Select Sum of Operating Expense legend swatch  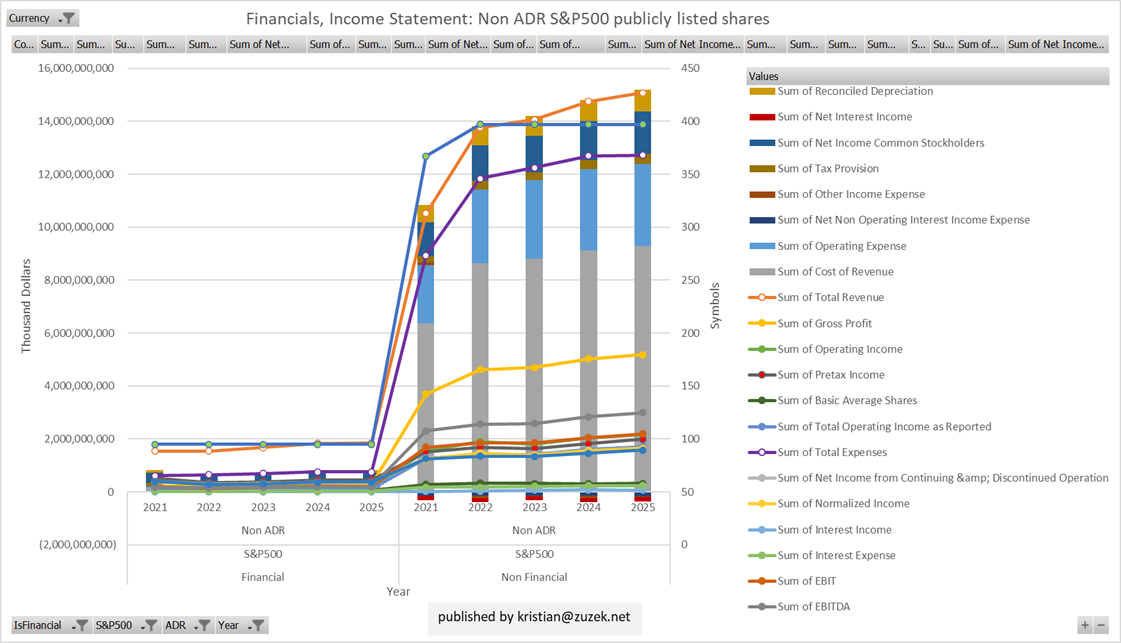click(x=762, y=246)
